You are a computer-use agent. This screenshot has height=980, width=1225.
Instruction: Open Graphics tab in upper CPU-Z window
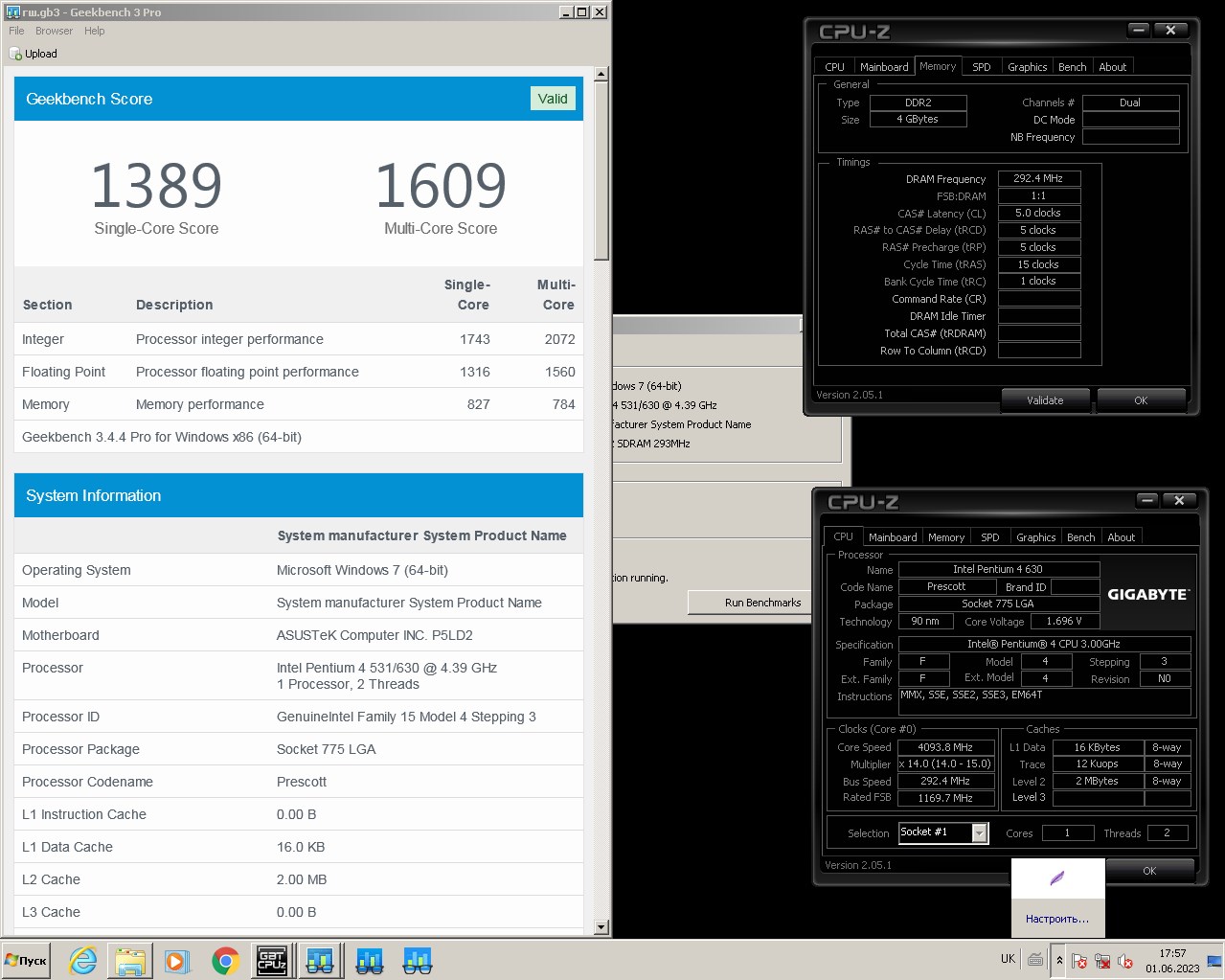point(1027,67)
